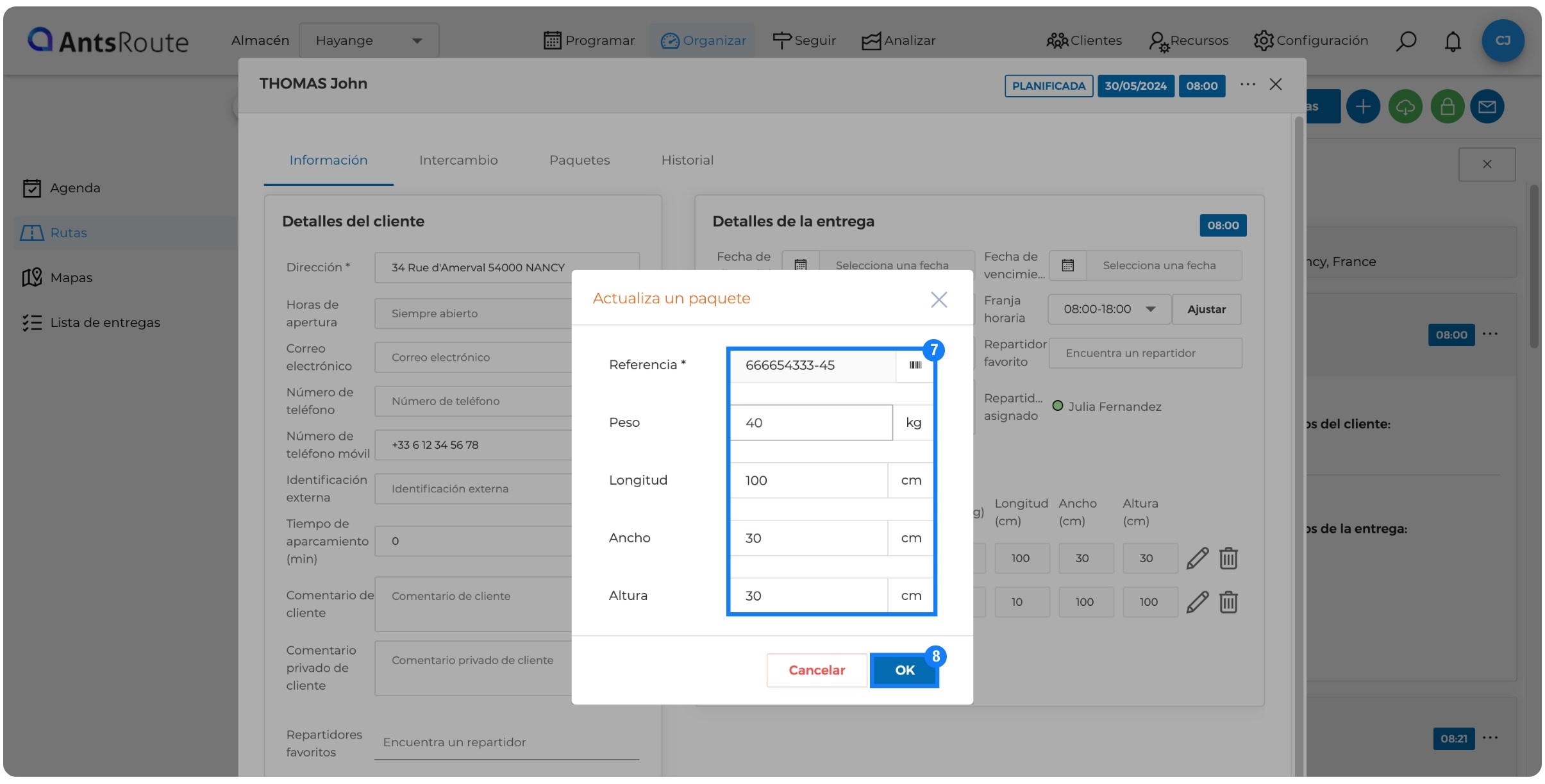
Task: Open the notifications bell
Action: 1453,41
